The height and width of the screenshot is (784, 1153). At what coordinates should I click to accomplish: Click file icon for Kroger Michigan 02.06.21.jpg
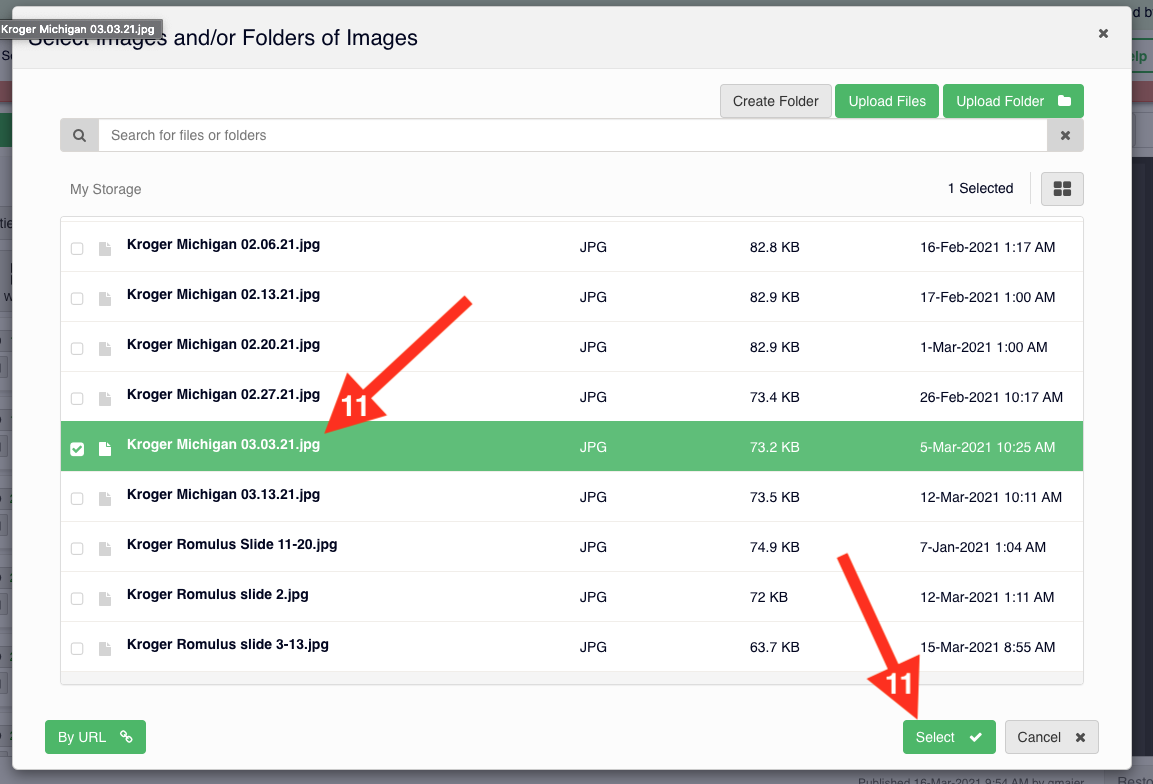pyautogui.click(x=105, y=249)
